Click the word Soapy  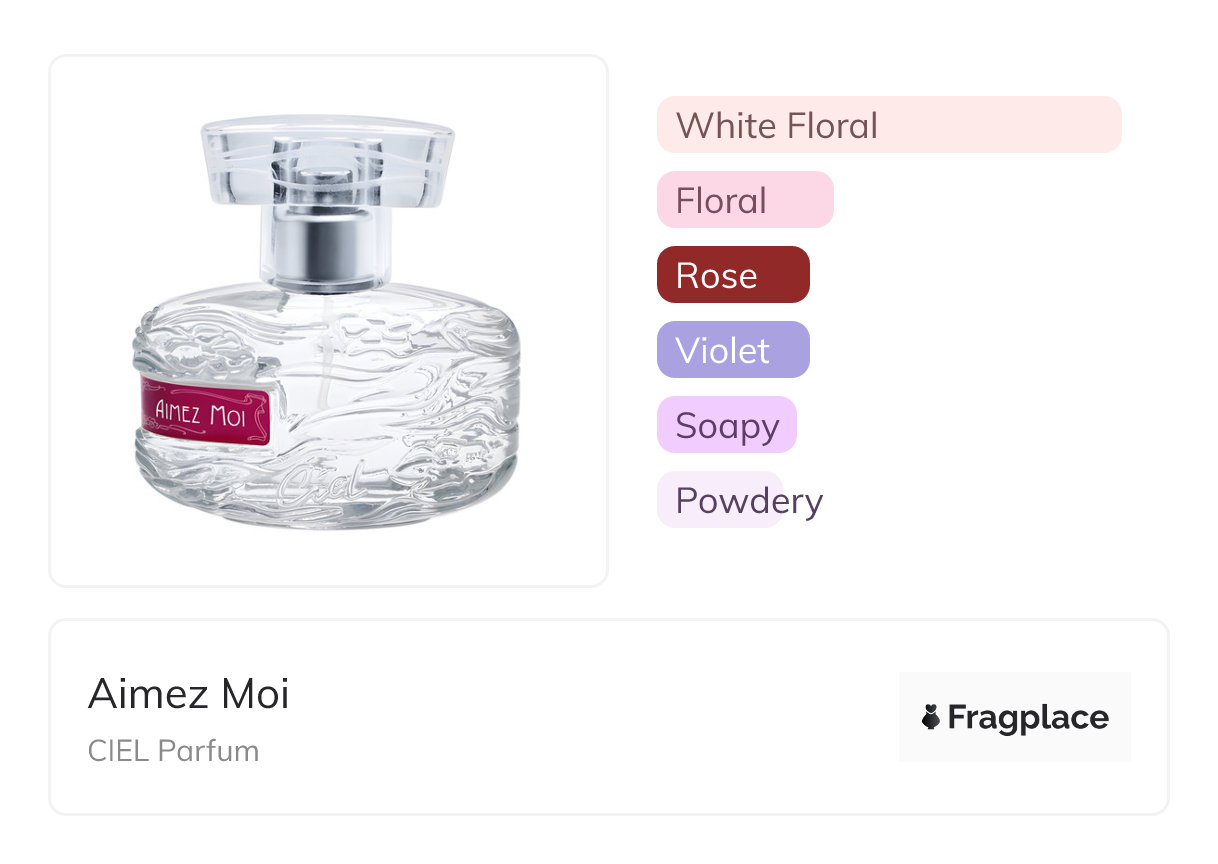tap(727, 426)
